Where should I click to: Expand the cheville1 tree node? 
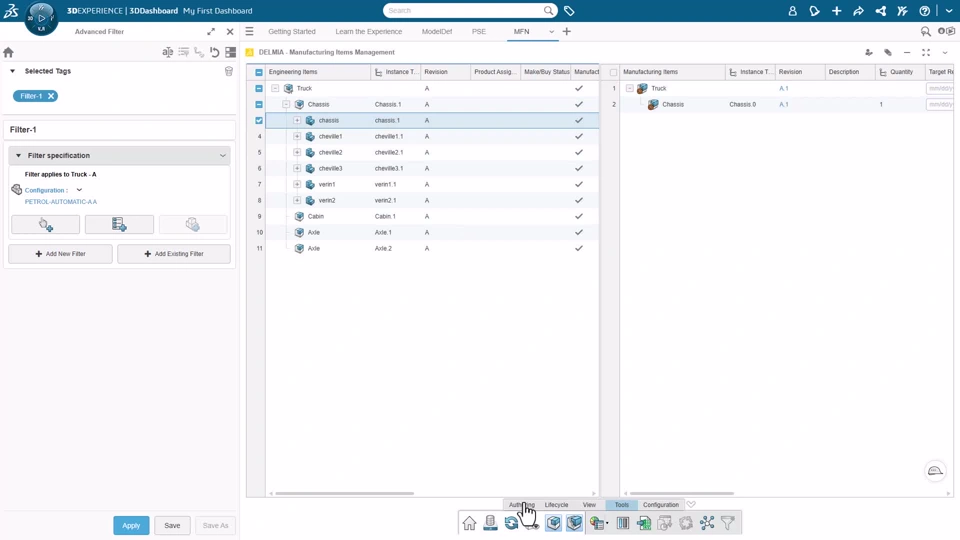(297, 137)
